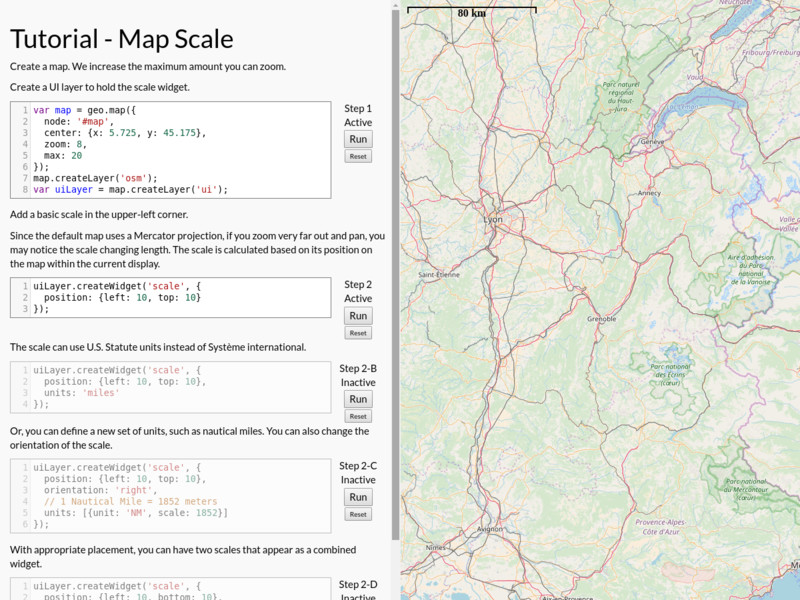
Task: Reset the Step 1 example
Action: [x=358, y=156]
